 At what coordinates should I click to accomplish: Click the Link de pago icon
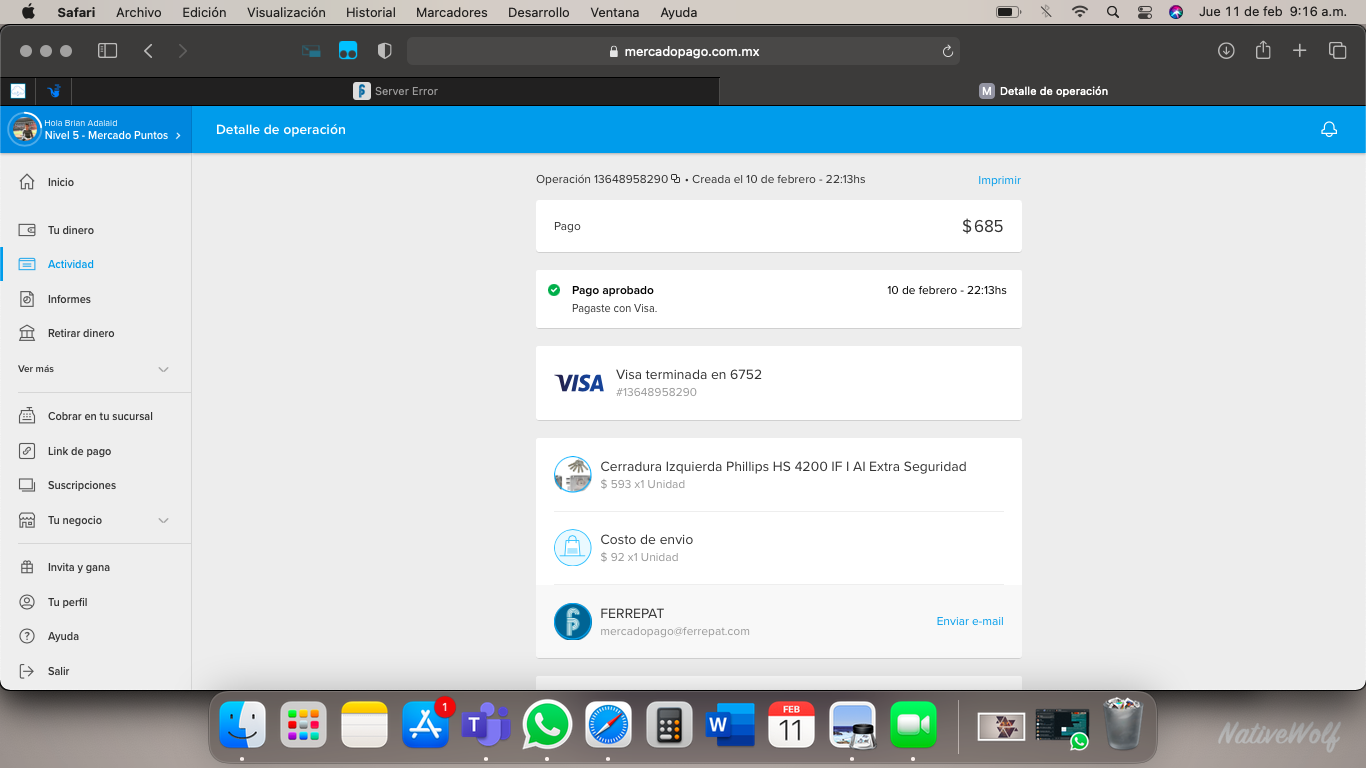pyautogui.click(x=27, y=451)
